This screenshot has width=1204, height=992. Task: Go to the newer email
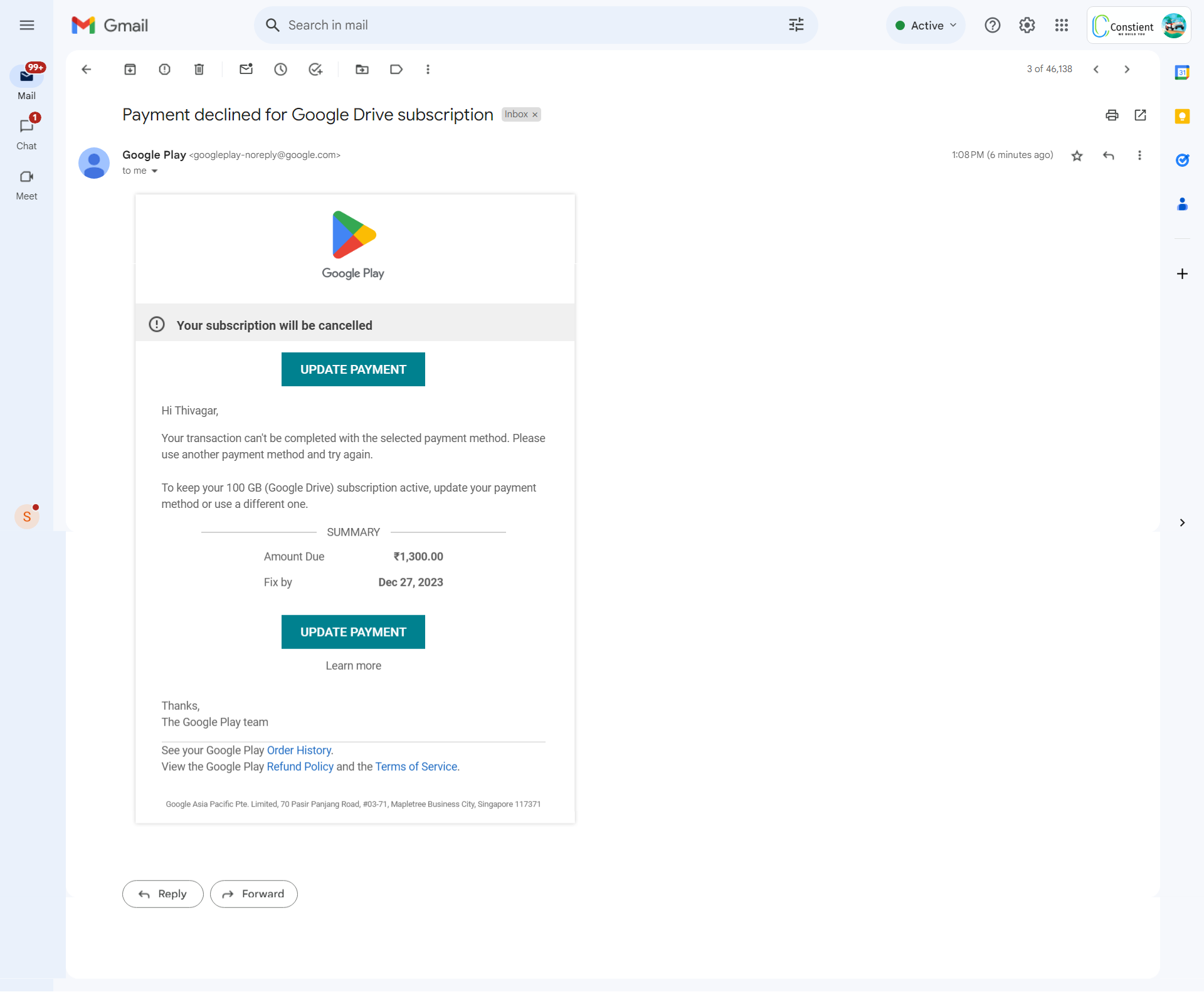click(1096, 69)
